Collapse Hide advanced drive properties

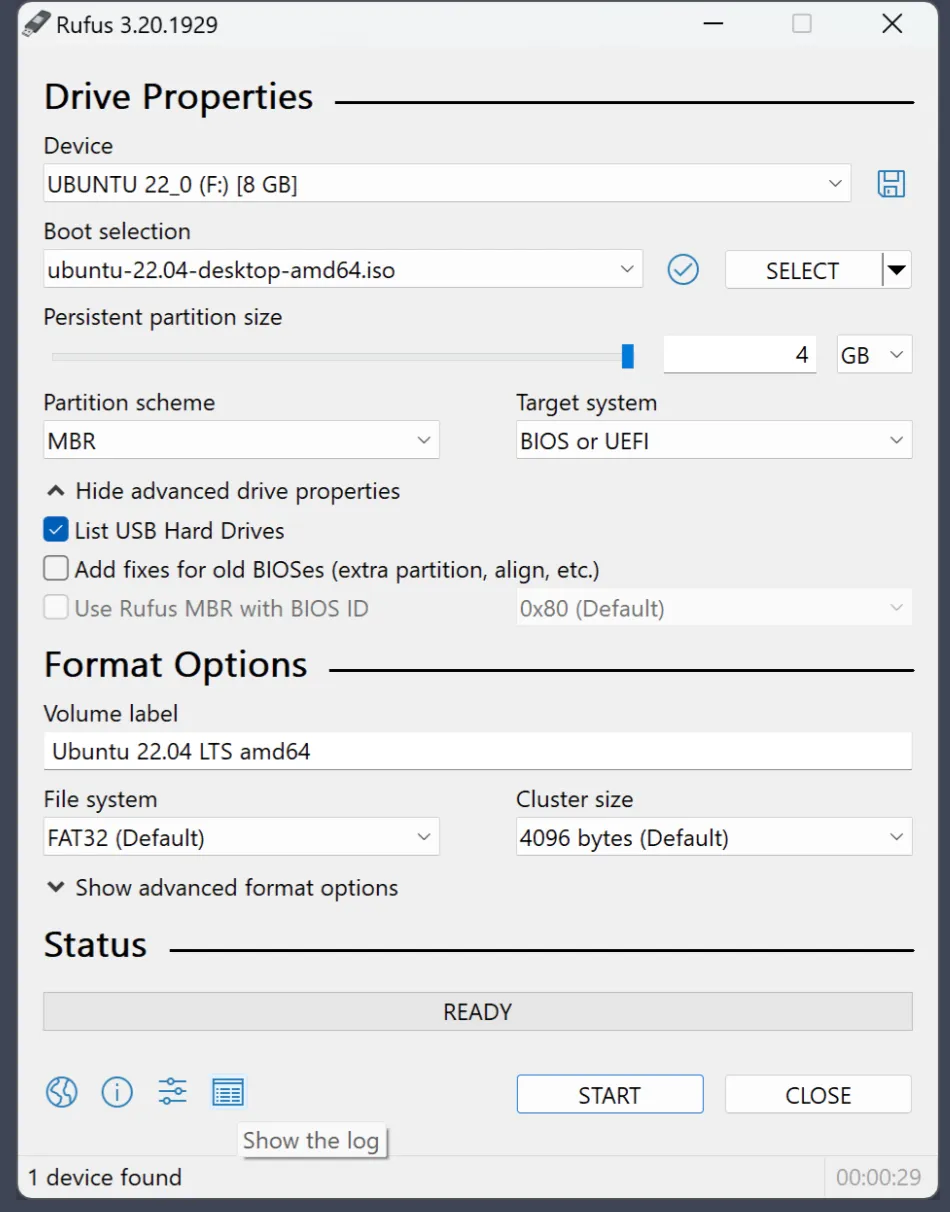tap(225, 491)
